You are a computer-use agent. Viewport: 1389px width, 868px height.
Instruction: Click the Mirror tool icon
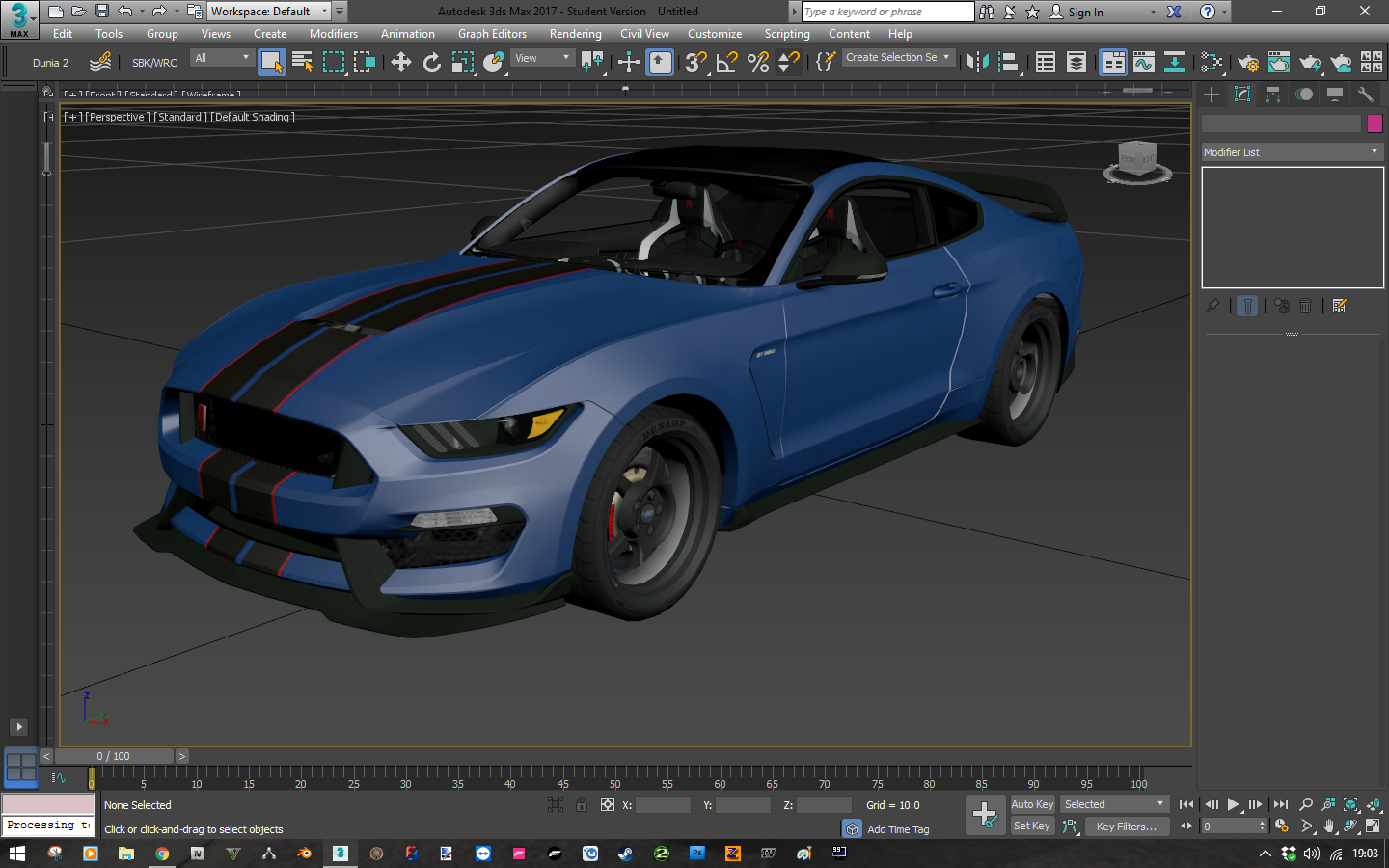click(x=977, y=63)
